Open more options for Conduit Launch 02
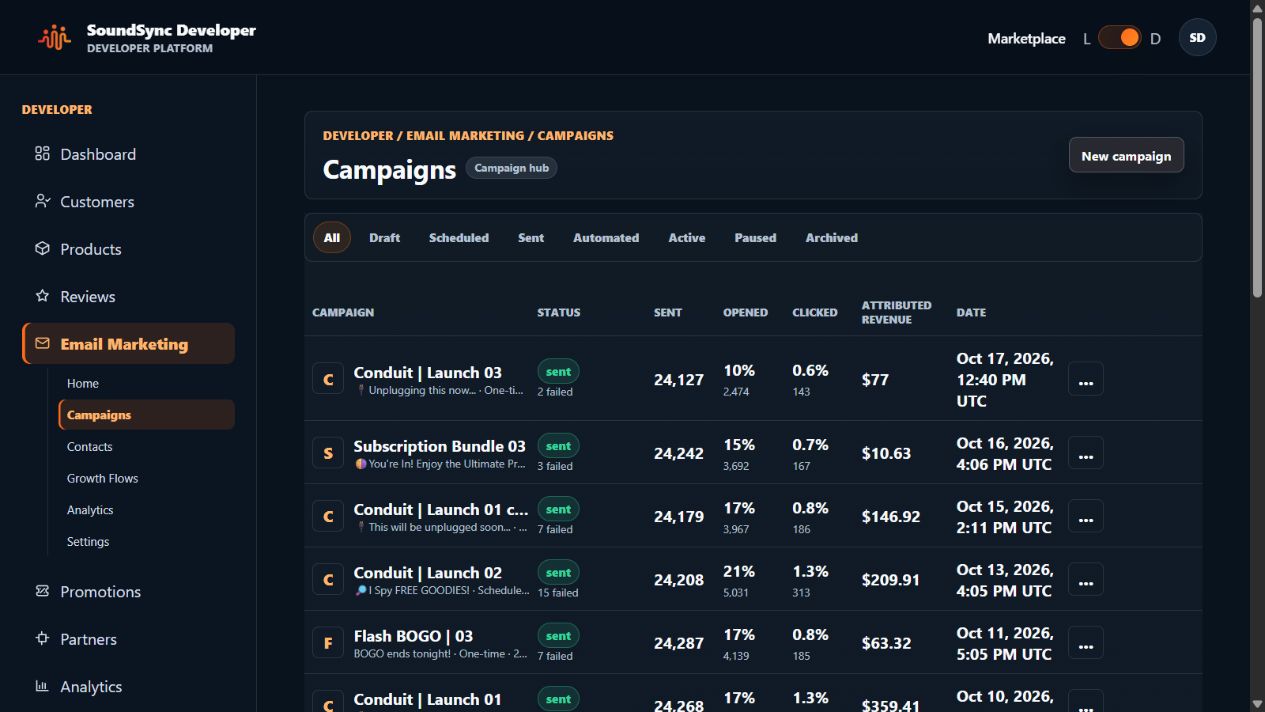The height and width of the screenshot is (712, 1265). pos(1086,580)
